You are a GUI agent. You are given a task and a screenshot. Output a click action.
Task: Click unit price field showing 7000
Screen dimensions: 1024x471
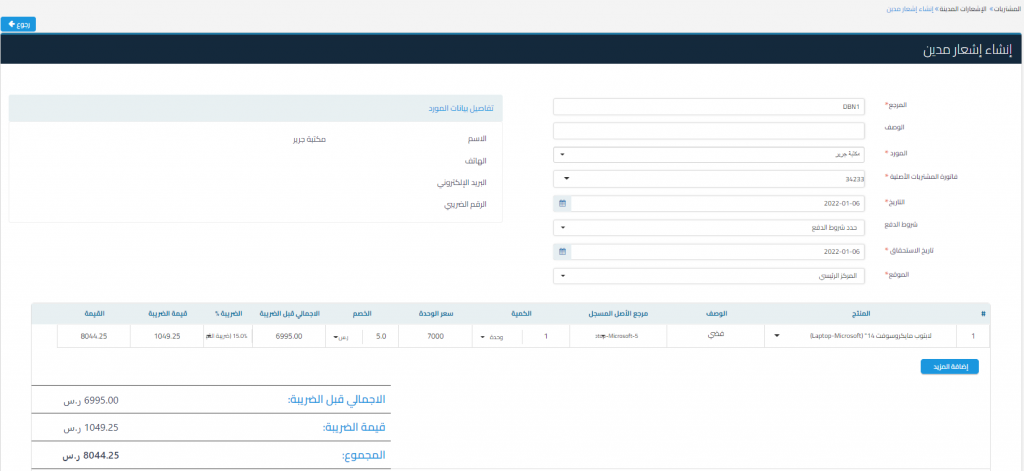(434, 336)
